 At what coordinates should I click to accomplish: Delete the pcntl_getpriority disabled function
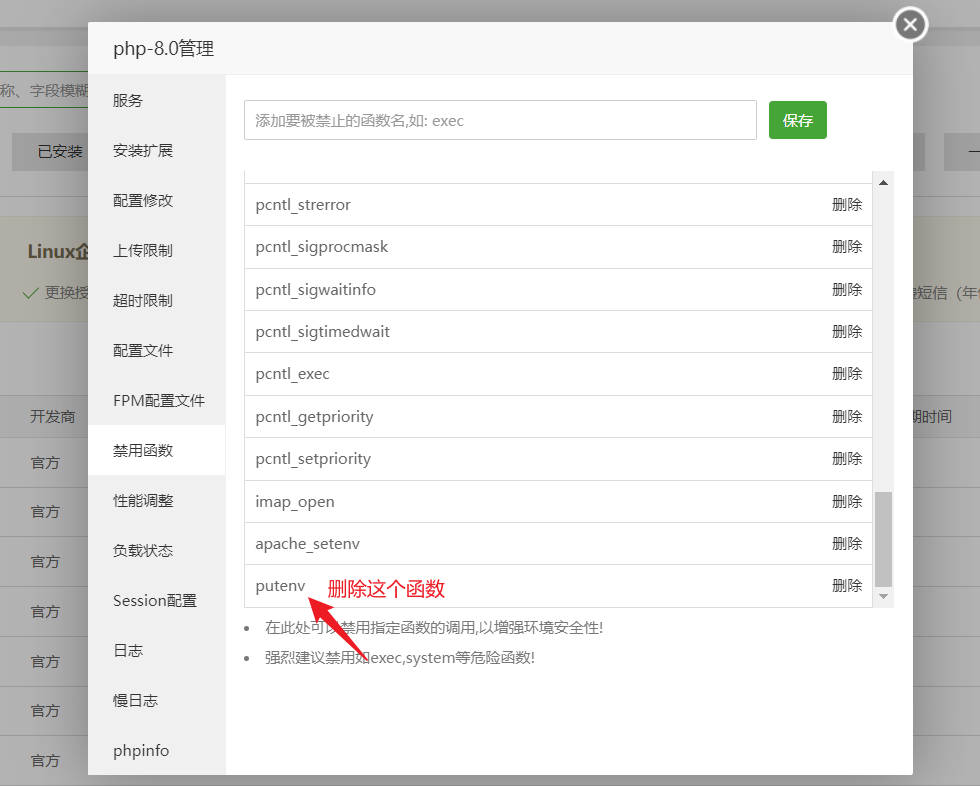pyautogui.click(x=846, y=416)
